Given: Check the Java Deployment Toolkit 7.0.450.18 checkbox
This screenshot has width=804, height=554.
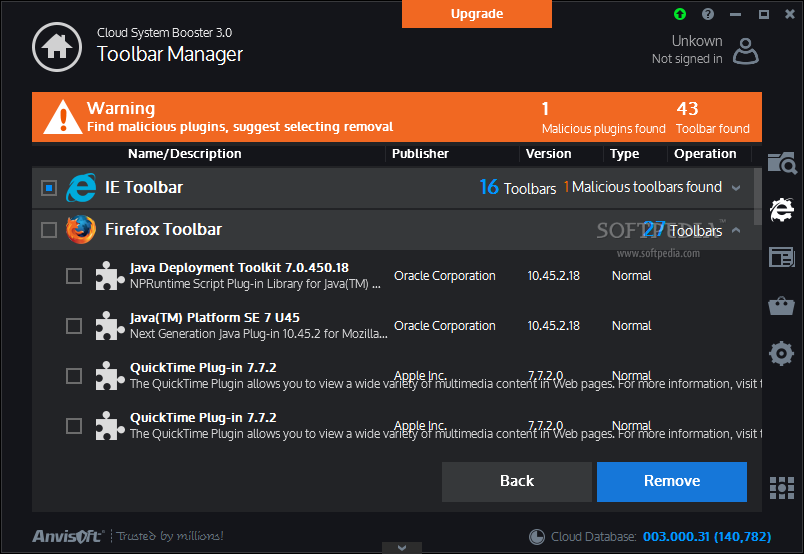Looking at the screenshot, I should [x=74, y=276].
